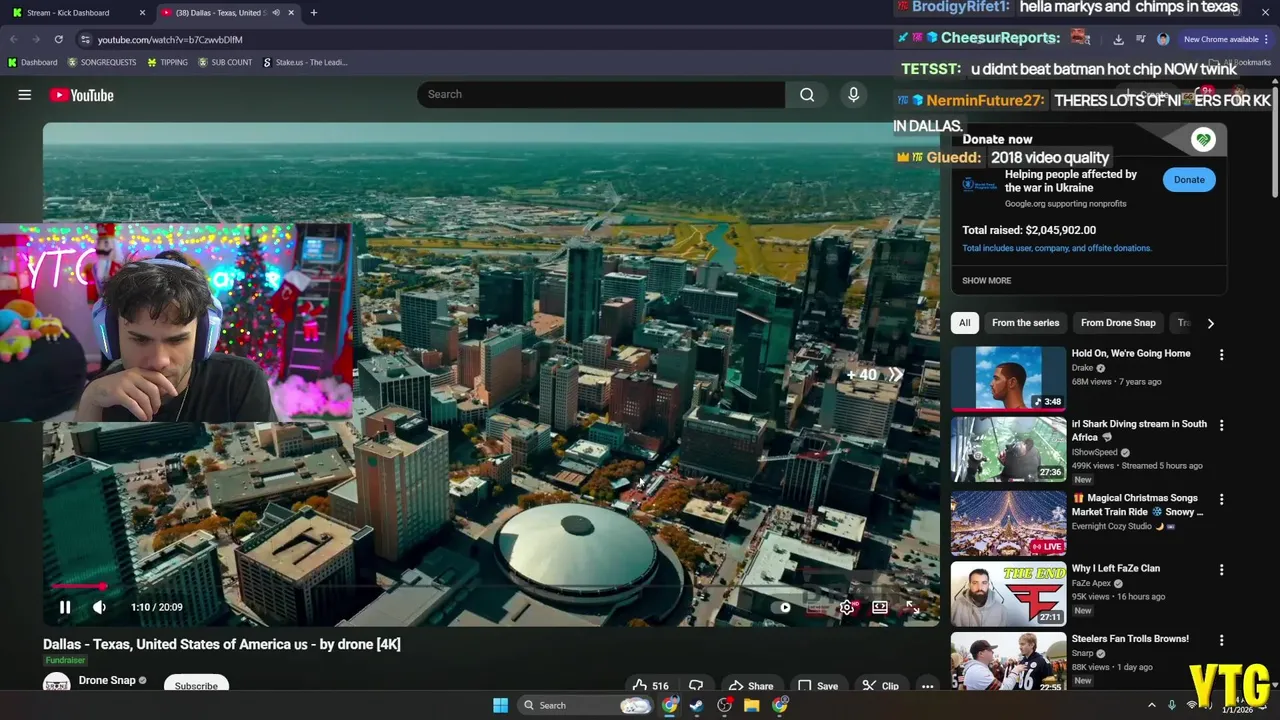Open the TIPPING bookmark
The width and height of the screenshot is (1280, 720).
tap(167, 62)
